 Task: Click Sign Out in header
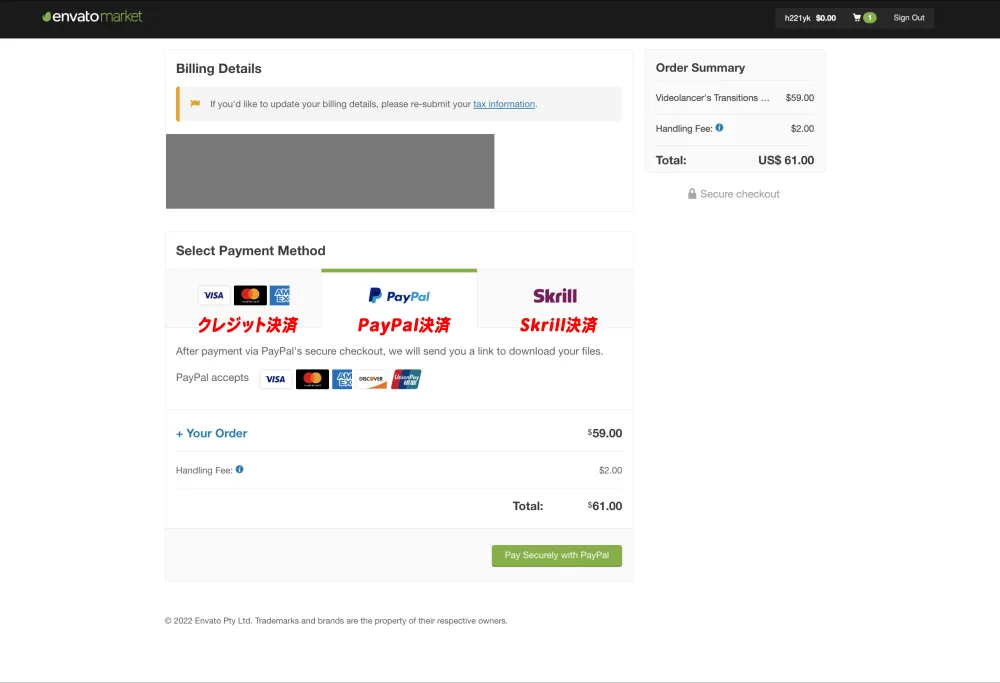909,18
